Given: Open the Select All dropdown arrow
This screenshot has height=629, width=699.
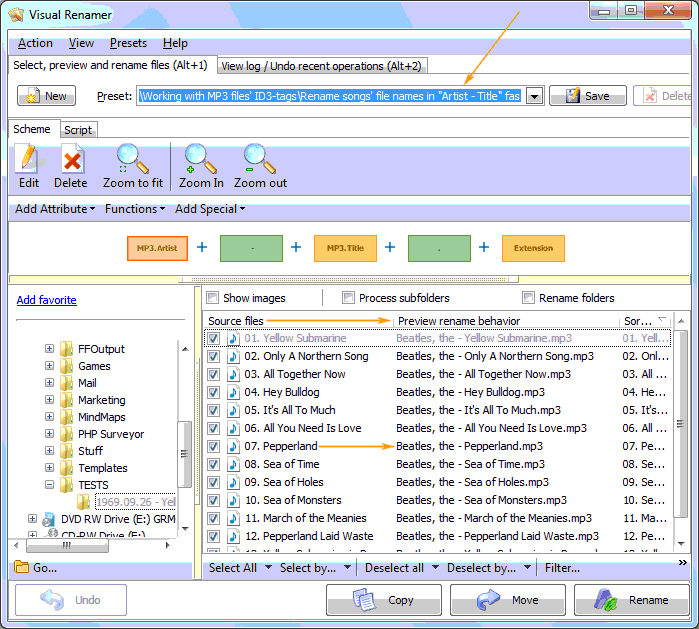Looking at the screenshot, I should pyautogui.click(x=268, y=567).
